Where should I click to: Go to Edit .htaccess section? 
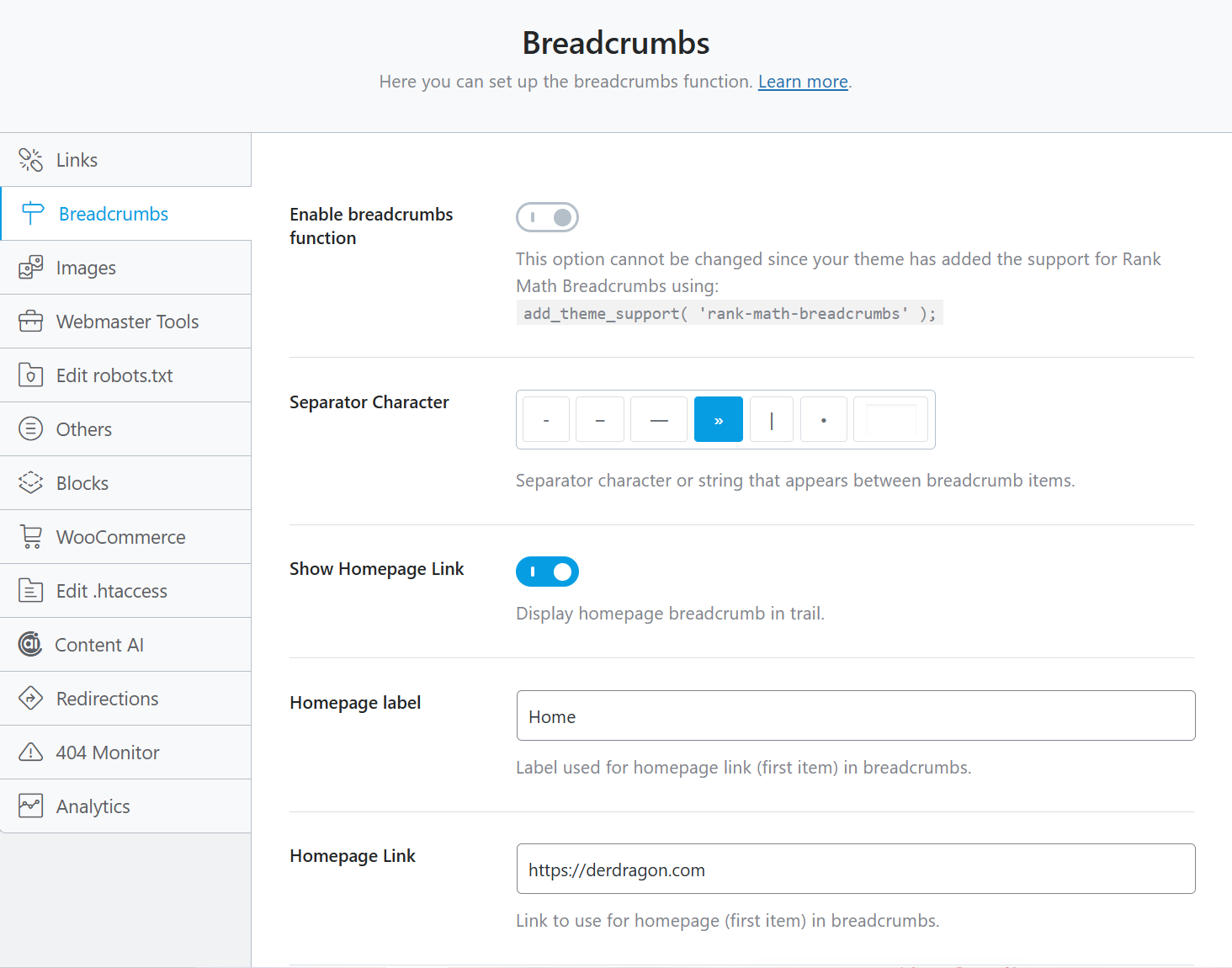[x=112, y=591]
